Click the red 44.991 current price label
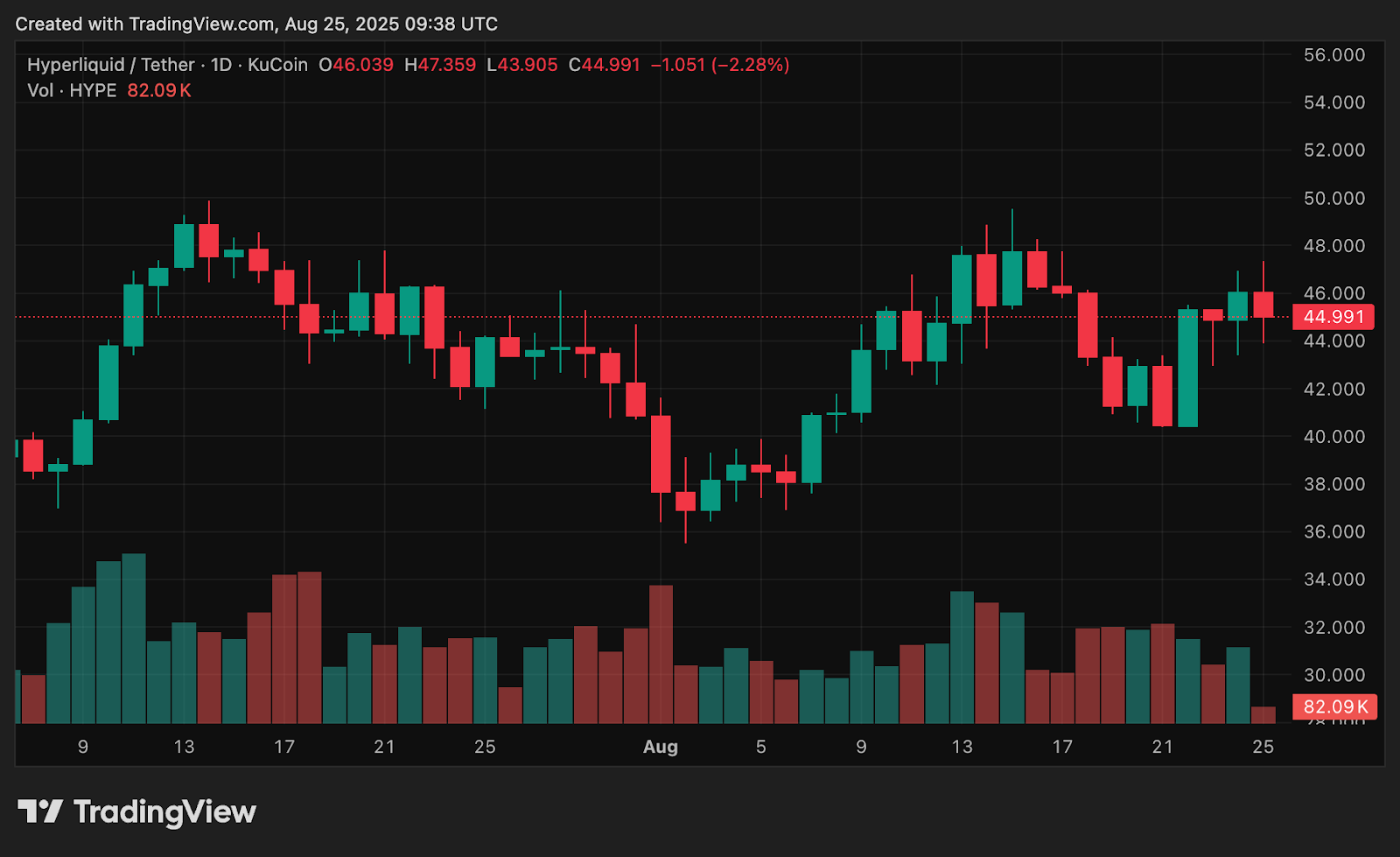 tap(1334, 318)
